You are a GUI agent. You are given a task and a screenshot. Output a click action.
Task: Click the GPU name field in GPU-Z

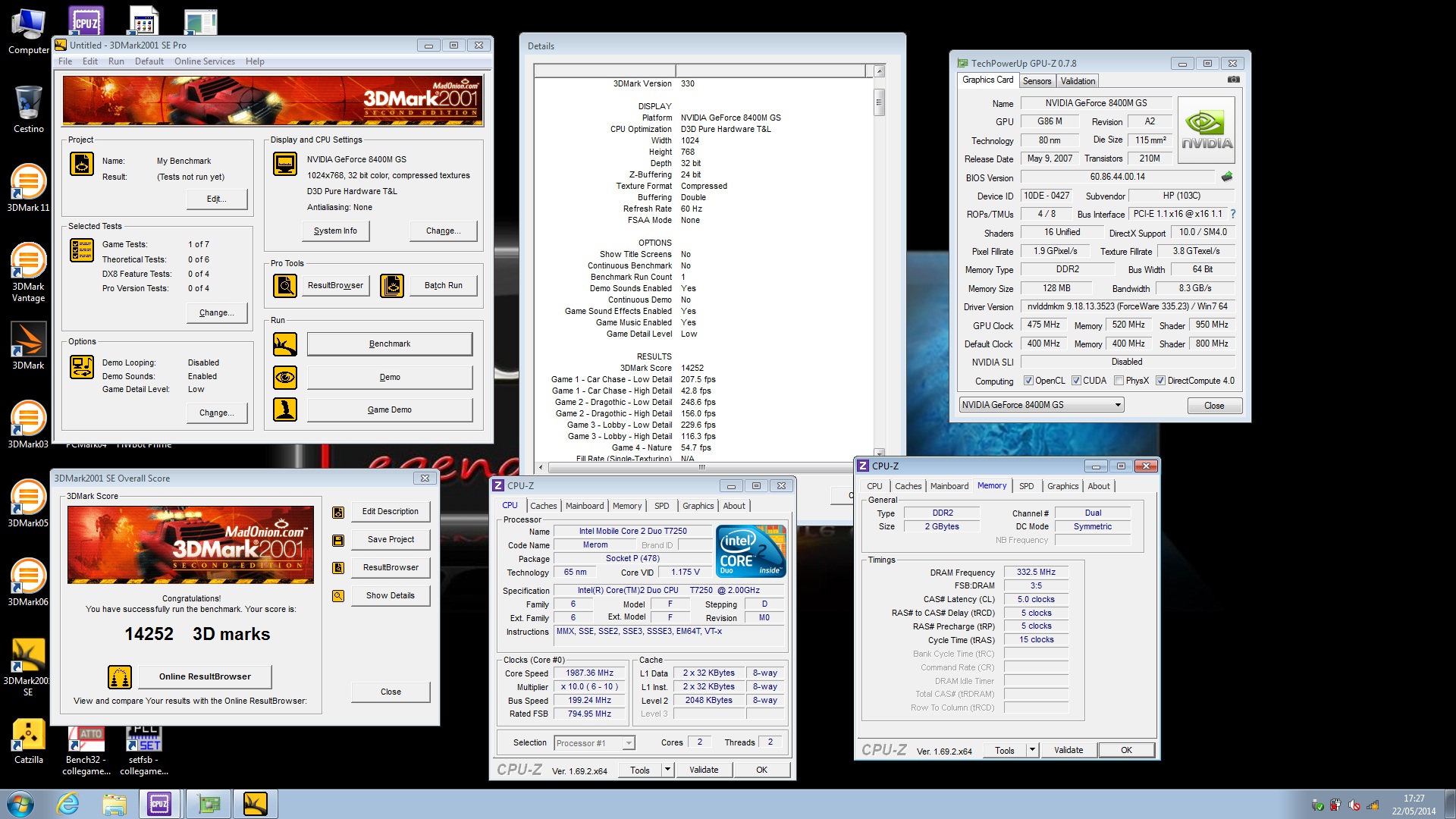1096,103
